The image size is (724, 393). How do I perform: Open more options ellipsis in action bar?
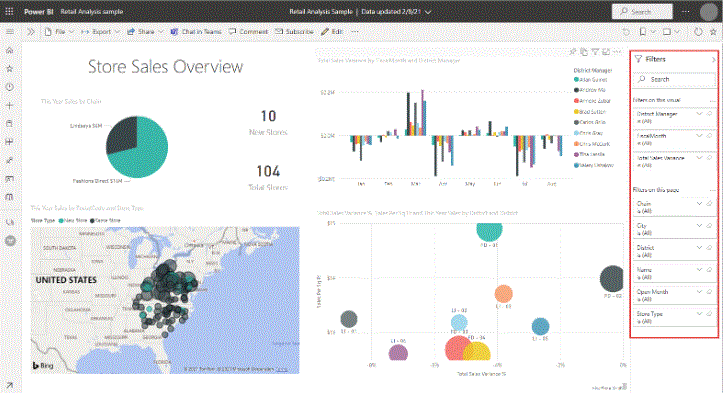[x=355, y=32]
